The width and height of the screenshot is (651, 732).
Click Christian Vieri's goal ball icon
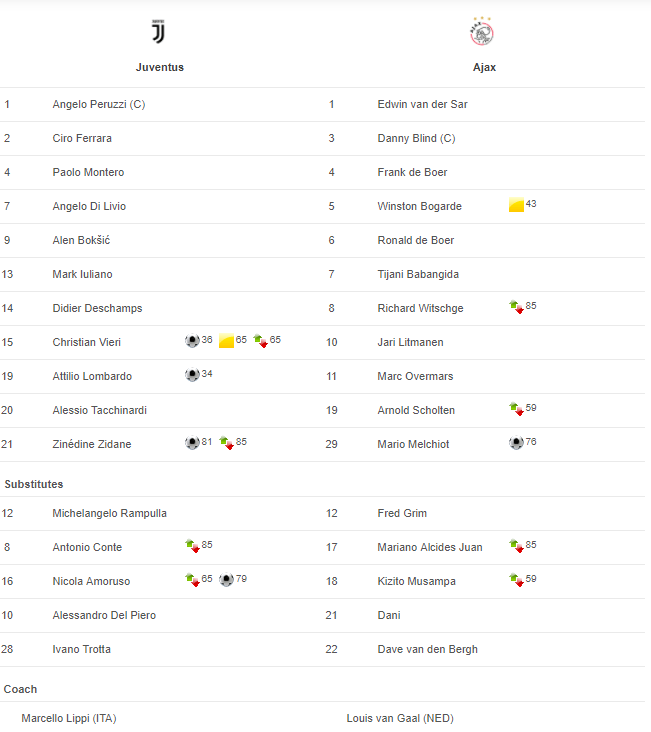pyautogui.click(x=192, y=341)
